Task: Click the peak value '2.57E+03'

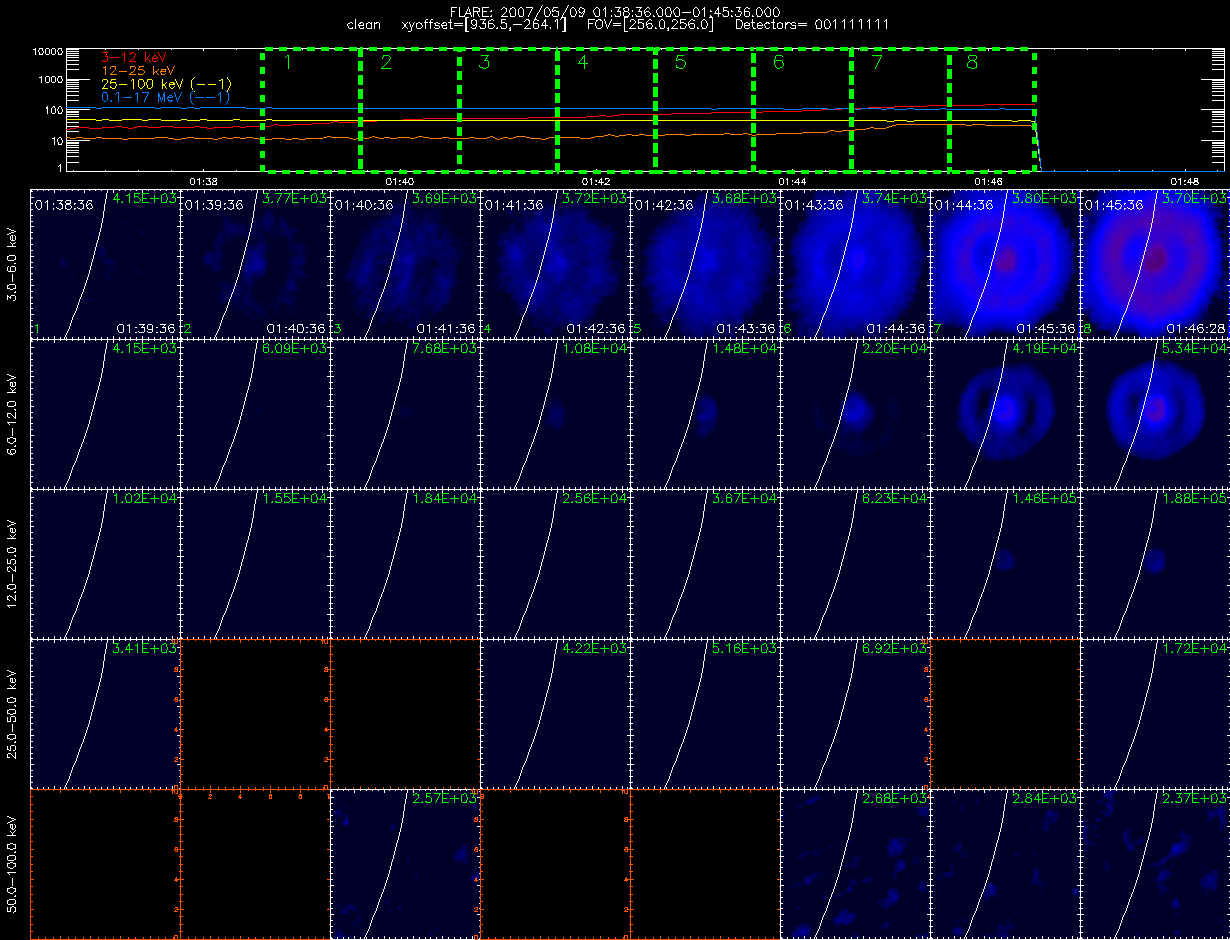Action: point(446,799)
